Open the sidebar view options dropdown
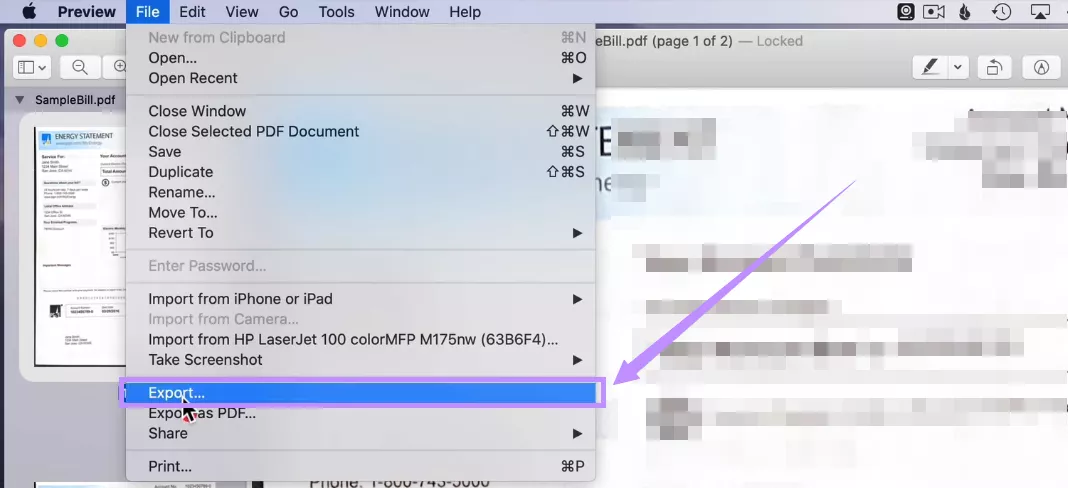The image size is (1068, 488). 32,67
